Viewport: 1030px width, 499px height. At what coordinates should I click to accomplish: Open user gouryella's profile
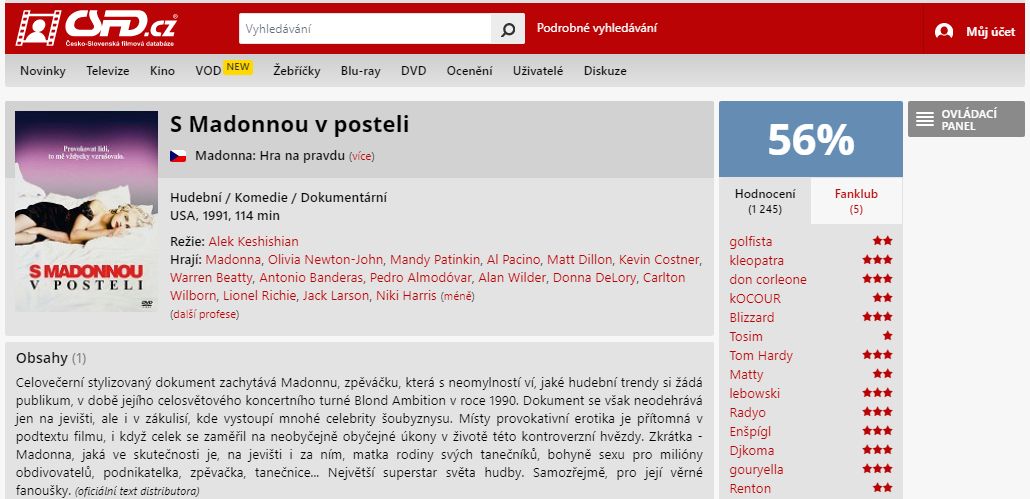point(756,470)
